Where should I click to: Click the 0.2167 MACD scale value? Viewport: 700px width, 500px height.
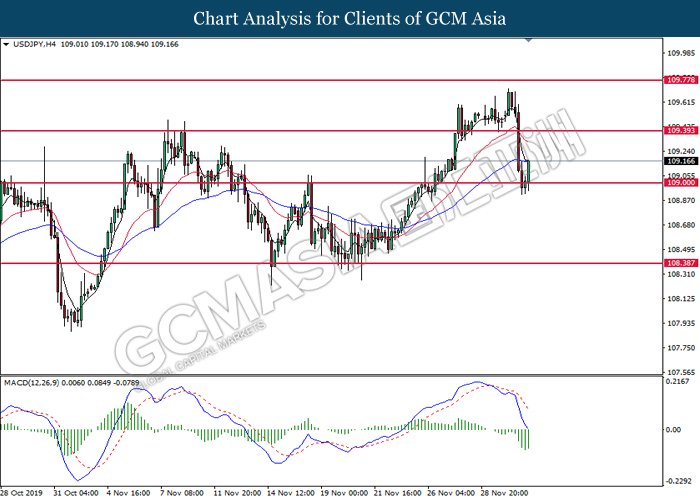pos(677,382)
